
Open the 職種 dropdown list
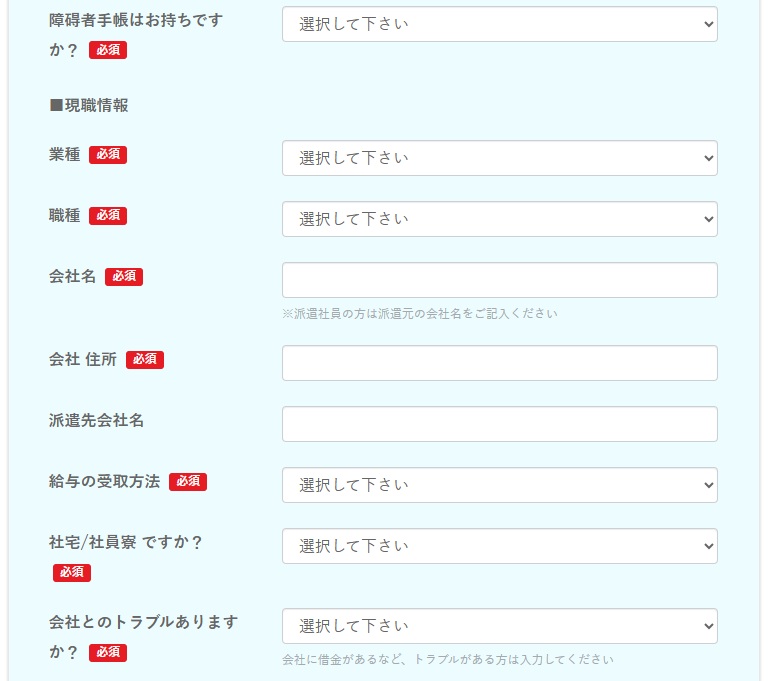pyautogui.click(x=499, y=219)
